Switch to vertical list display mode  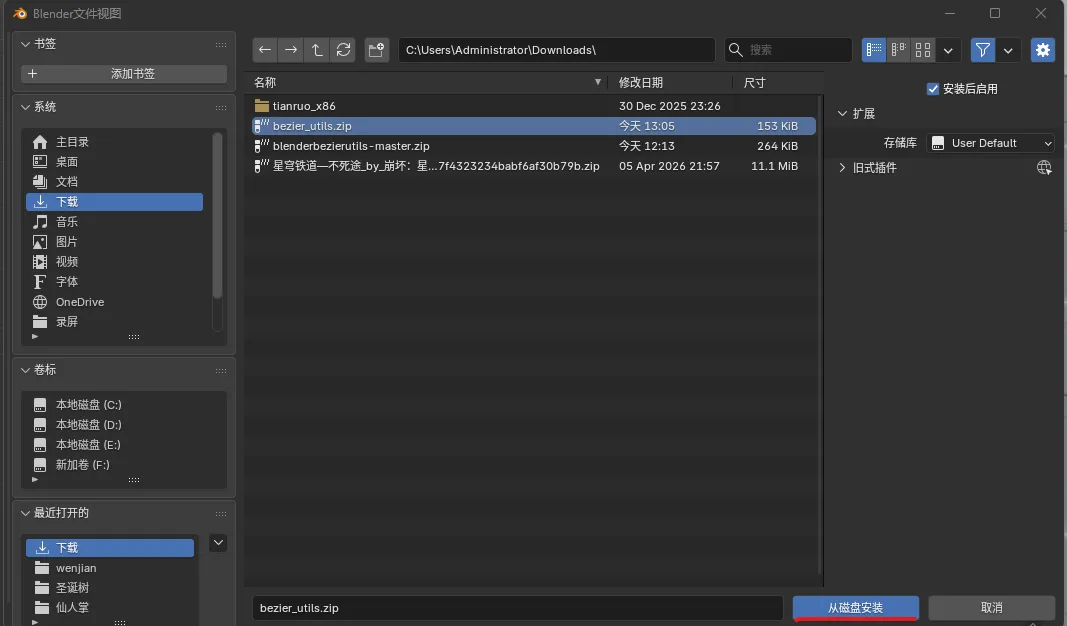[874, 50]
